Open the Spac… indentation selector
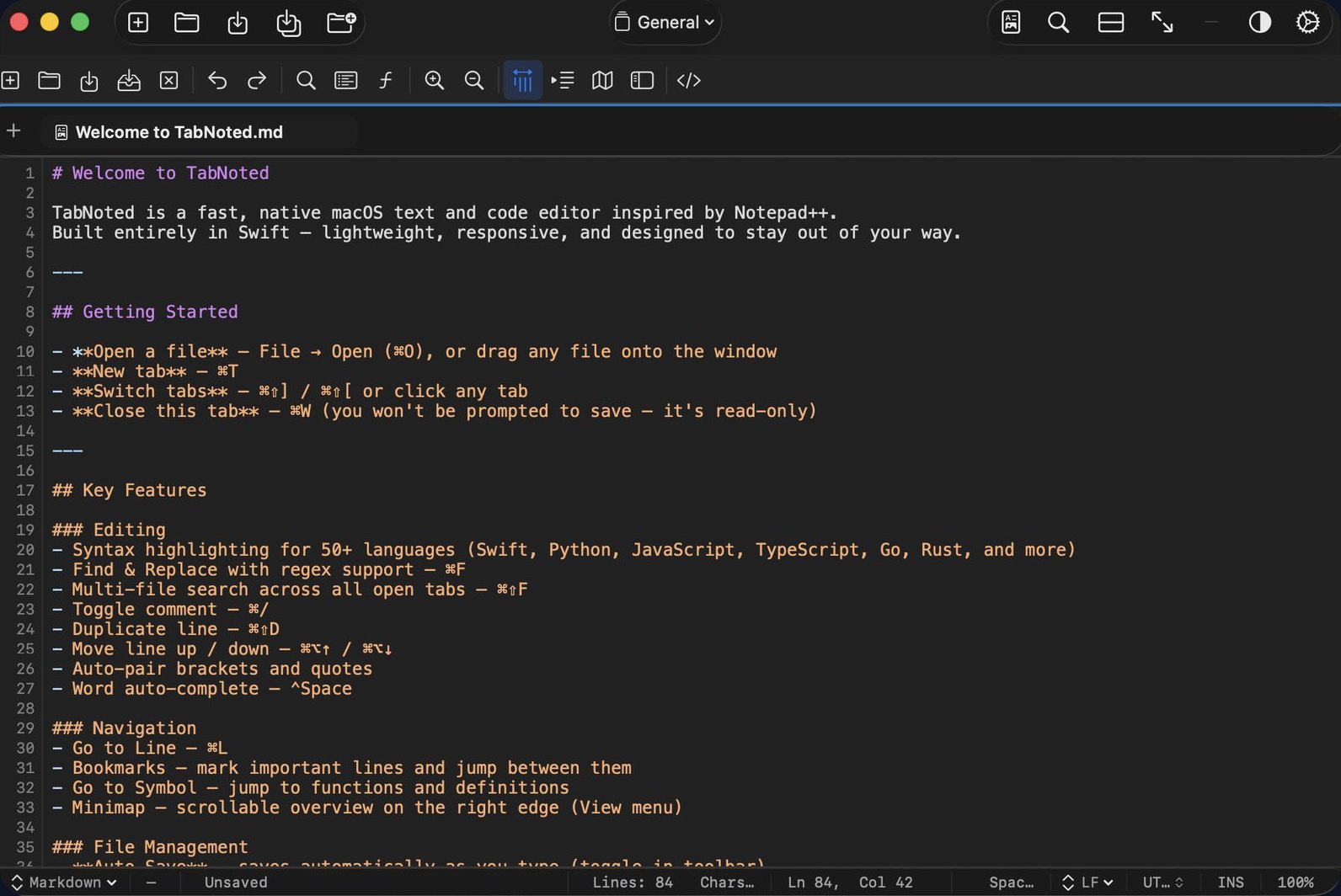Screen dimensions: 1341x896 pyautogui.click(x=1012, y=882)
